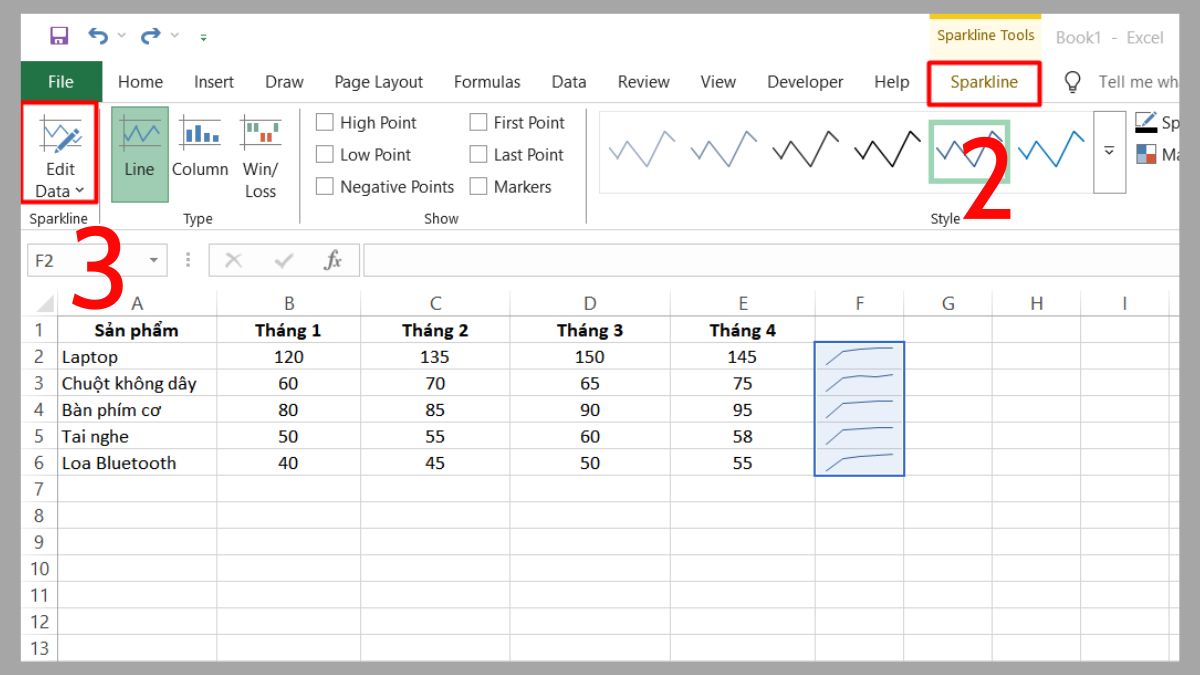Viewport: 1200px width, 675px height.
Task: Open the Formulas ribbon tab
Action: coord(487,82)
